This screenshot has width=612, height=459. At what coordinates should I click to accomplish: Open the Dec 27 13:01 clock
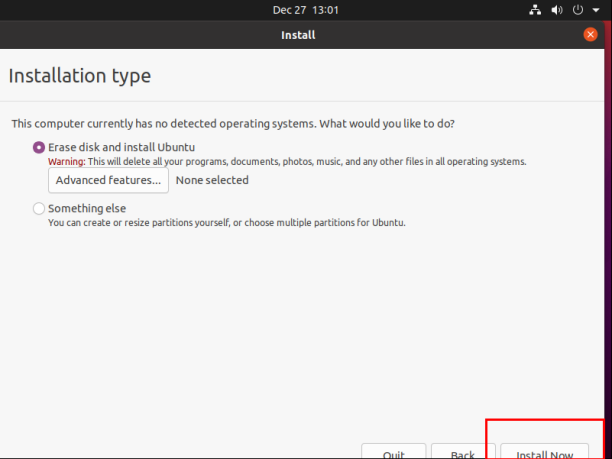click(x=306, y=10)
